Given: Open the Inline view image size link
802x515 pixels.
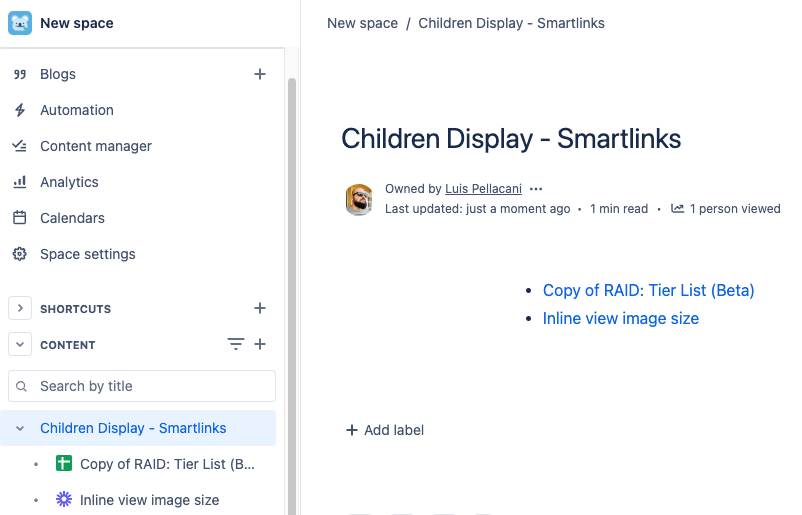Looking at the screenshot, I should (620, 319).
